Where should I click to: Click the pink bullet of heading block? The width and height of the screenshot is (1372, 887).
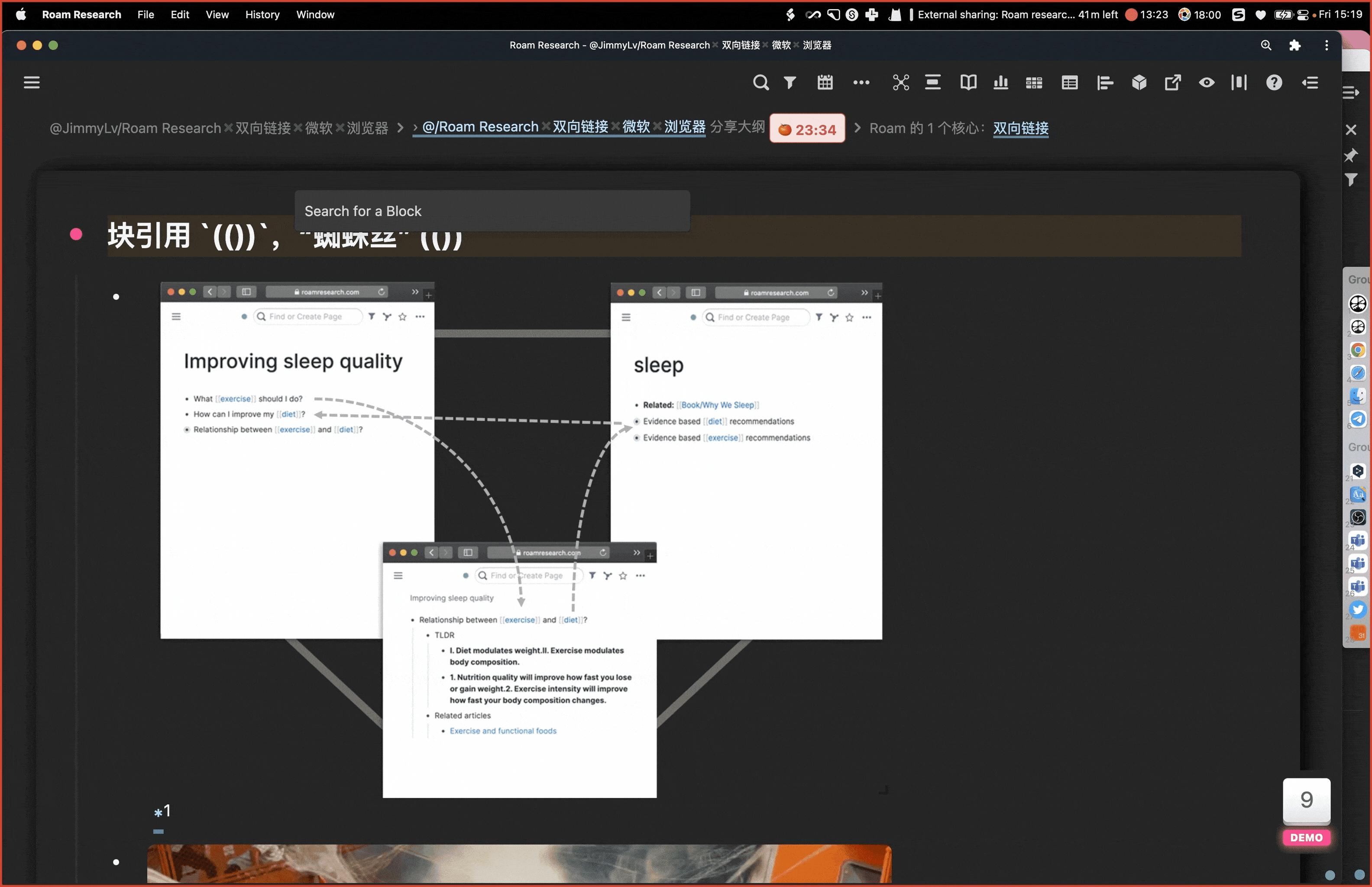tap(76, 234)
